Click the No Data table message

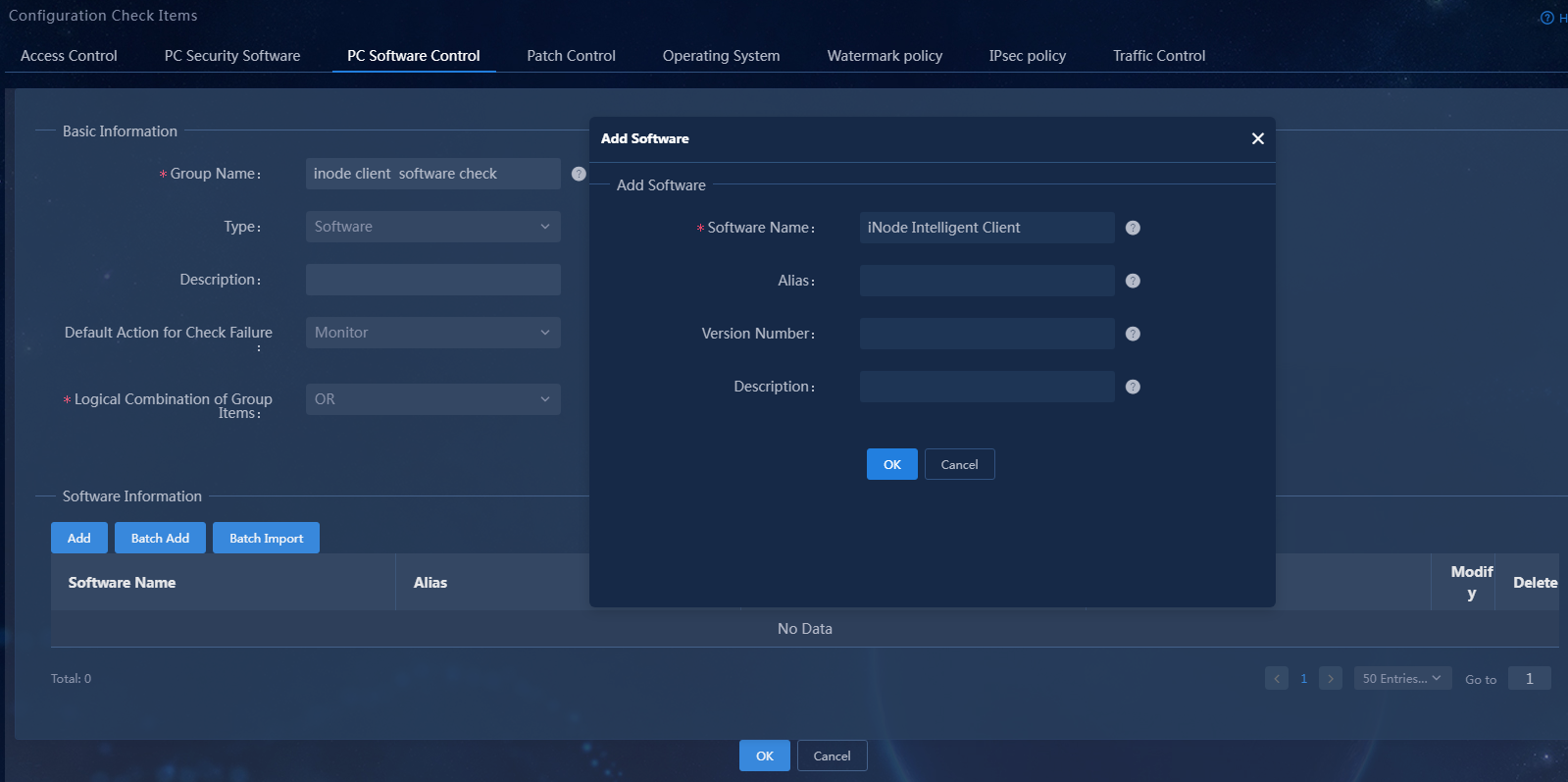(x=805, y=629)
